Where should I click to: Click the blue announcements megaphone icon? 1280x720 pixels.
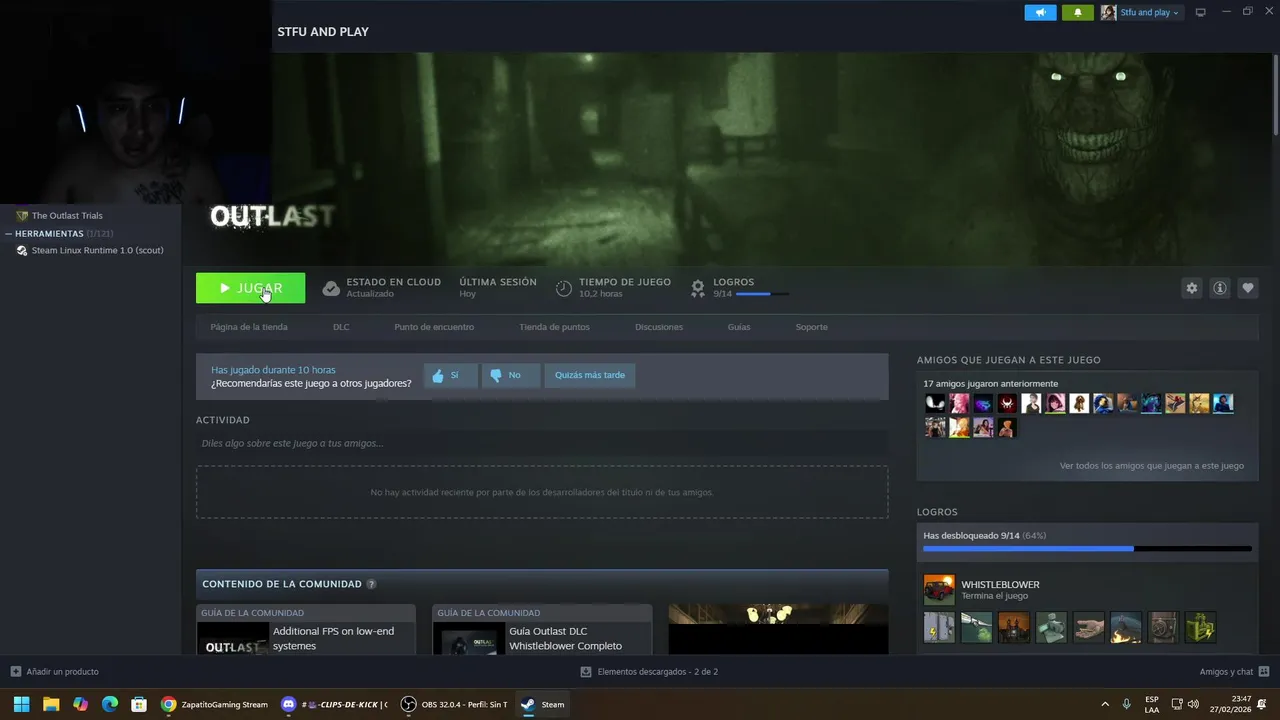coord(1040,12)
